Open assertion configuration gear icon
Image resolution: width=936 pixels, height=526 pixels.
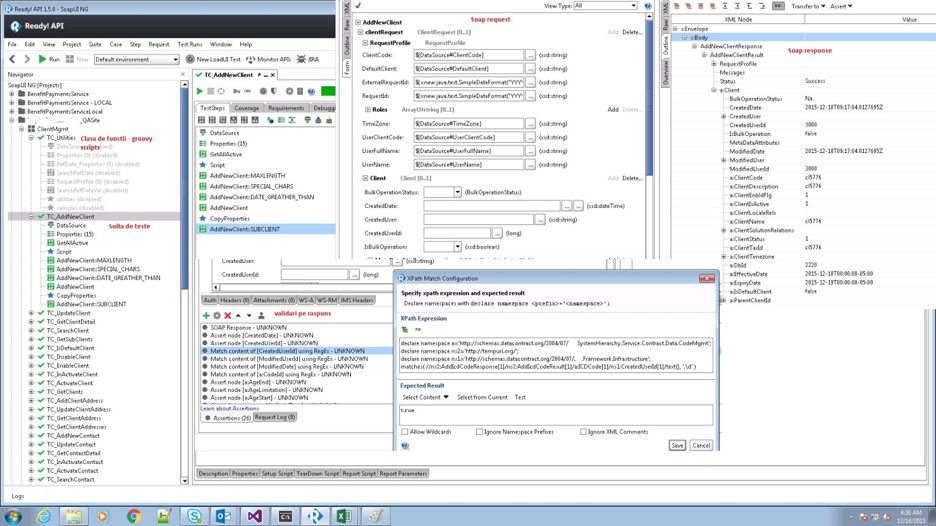pos(217,316)
